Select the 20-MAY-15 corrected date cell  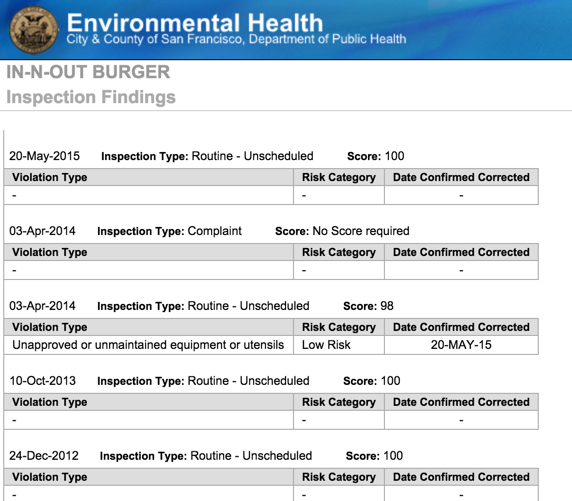[461, 345]
